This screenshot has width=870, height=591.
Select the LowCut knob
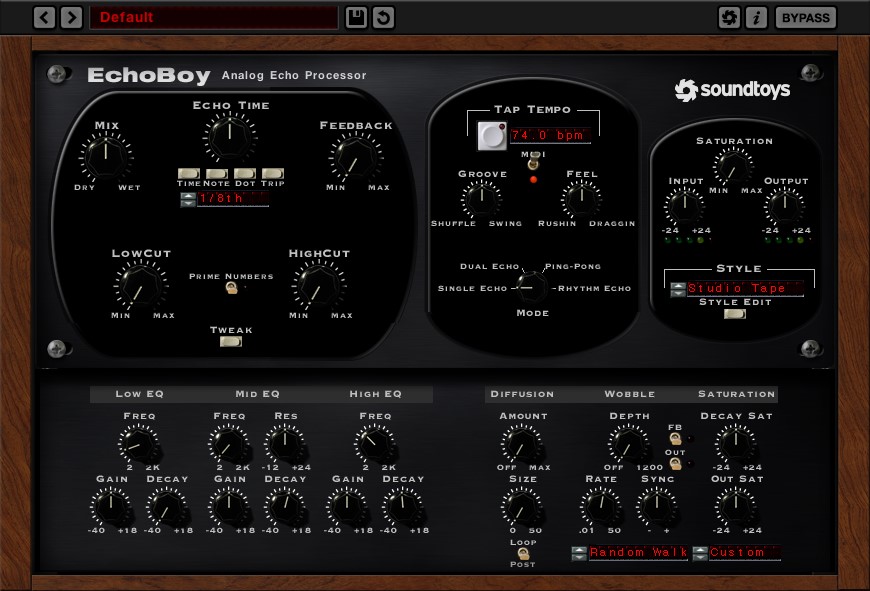[x=141, y=285]
